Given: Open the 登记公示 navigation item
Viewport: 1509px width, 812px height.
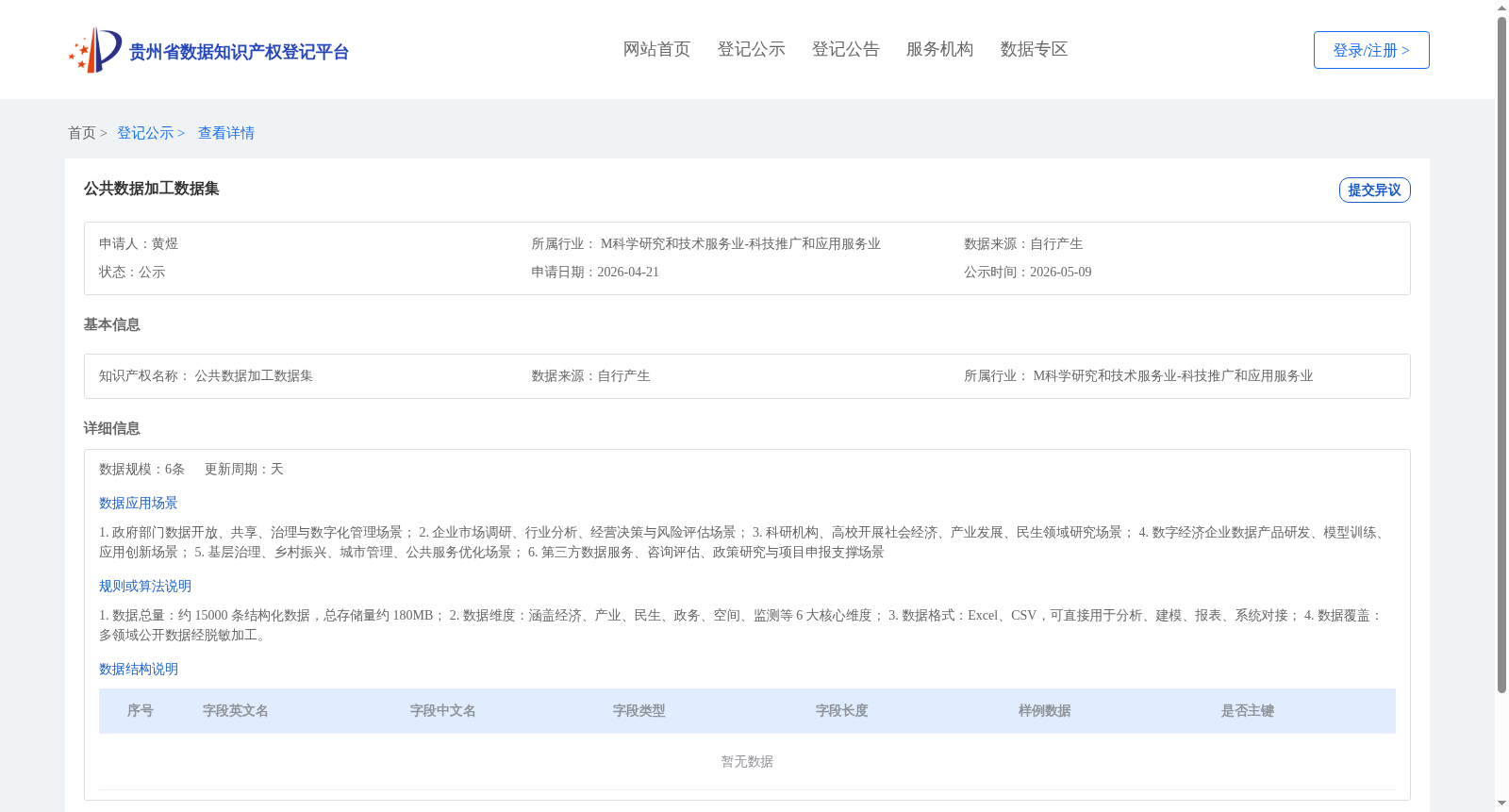Looking at the screenshot, I should [751, 49].
